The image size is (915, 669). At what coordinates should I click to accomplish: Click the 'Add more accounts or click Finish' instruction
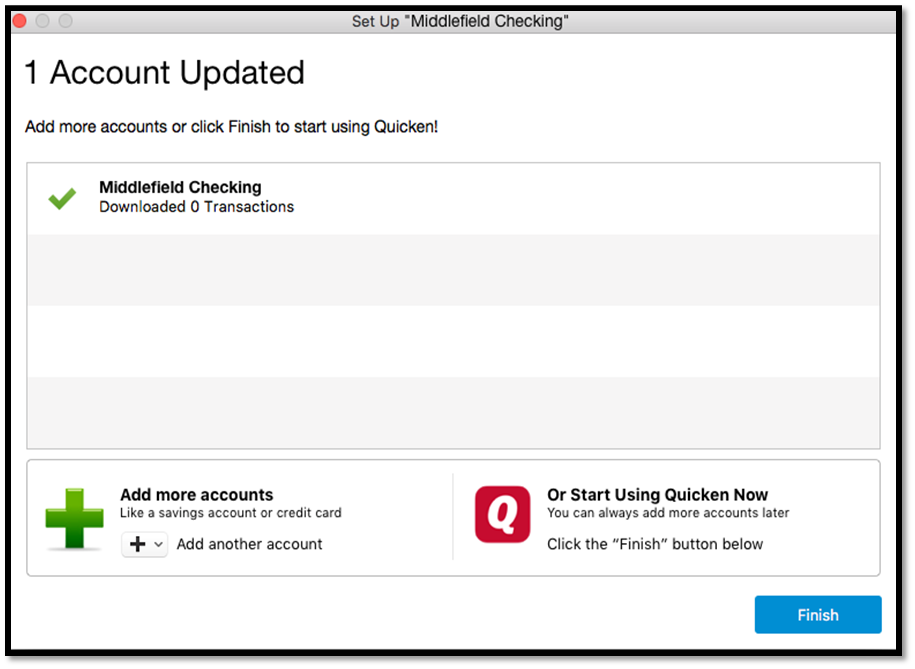pyautogui.click(x=231, y=128)
